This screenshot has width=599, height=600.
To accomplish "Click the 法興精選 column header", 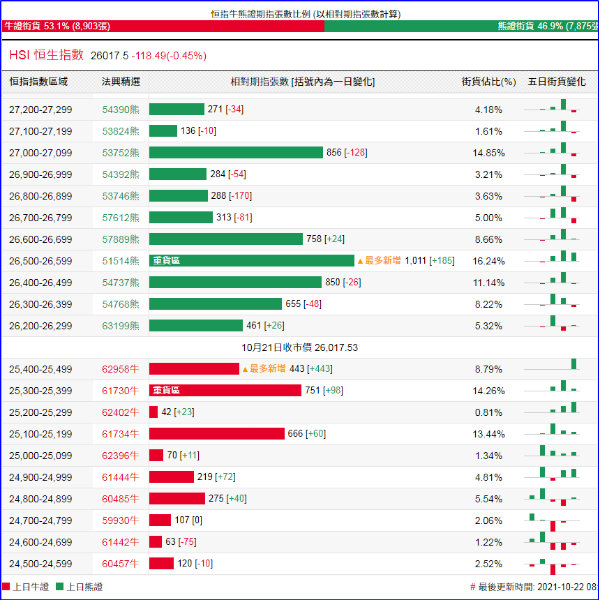I will 121,82.
